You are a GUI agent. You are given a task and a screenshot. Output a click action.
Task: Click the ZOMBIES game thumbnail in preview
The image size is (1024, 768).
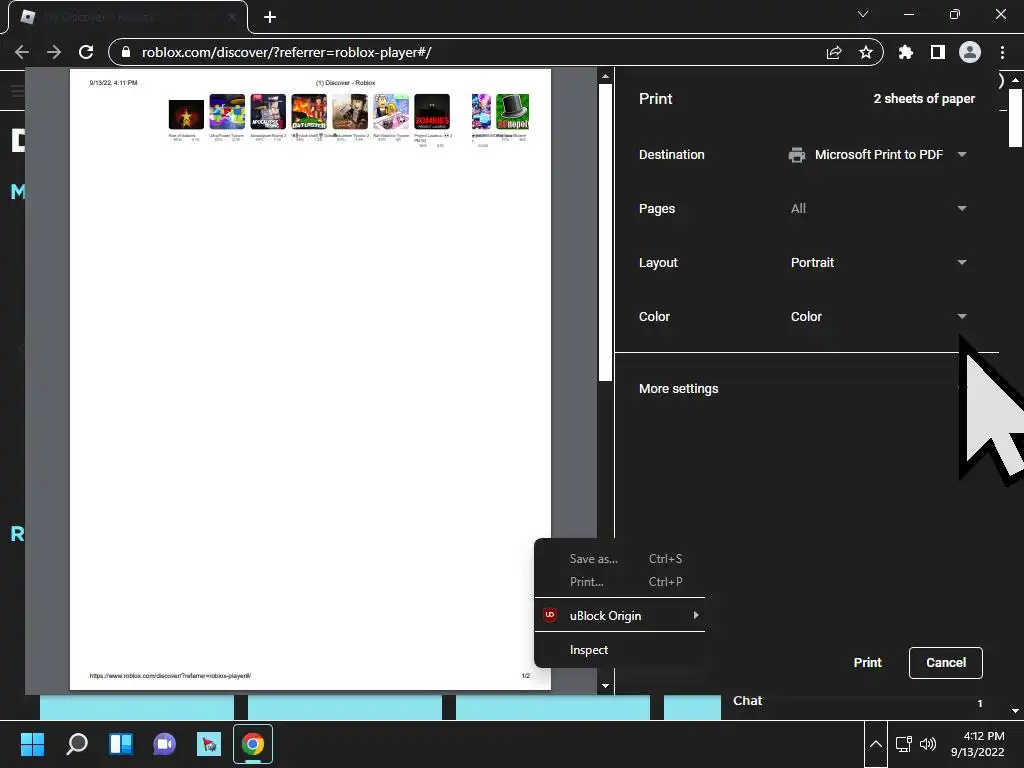coord(432,112)
